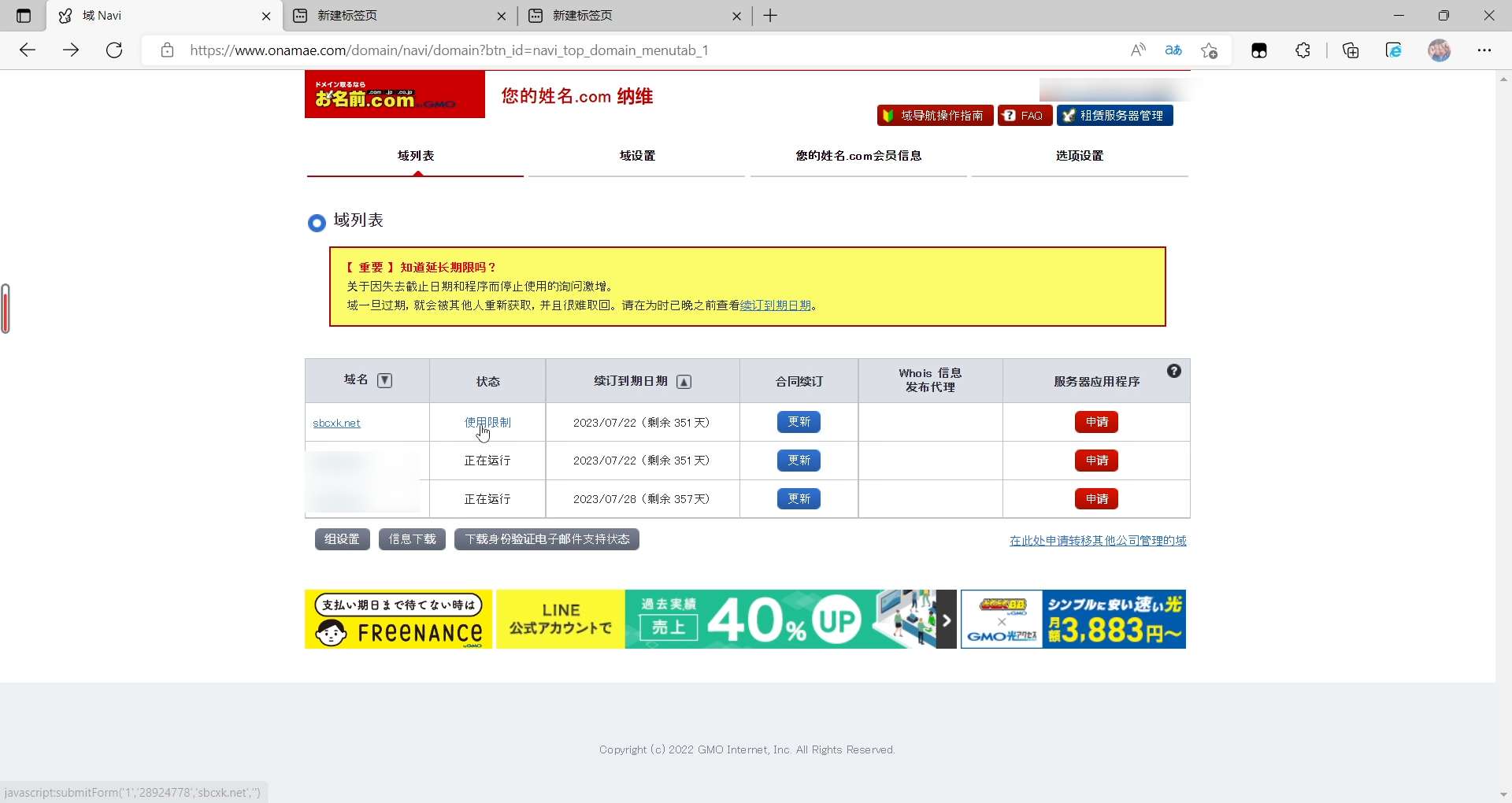This screenshot has height=803, width=1512.
Task: Open the browser extensions icon
Action: [x=1303, y=50]
